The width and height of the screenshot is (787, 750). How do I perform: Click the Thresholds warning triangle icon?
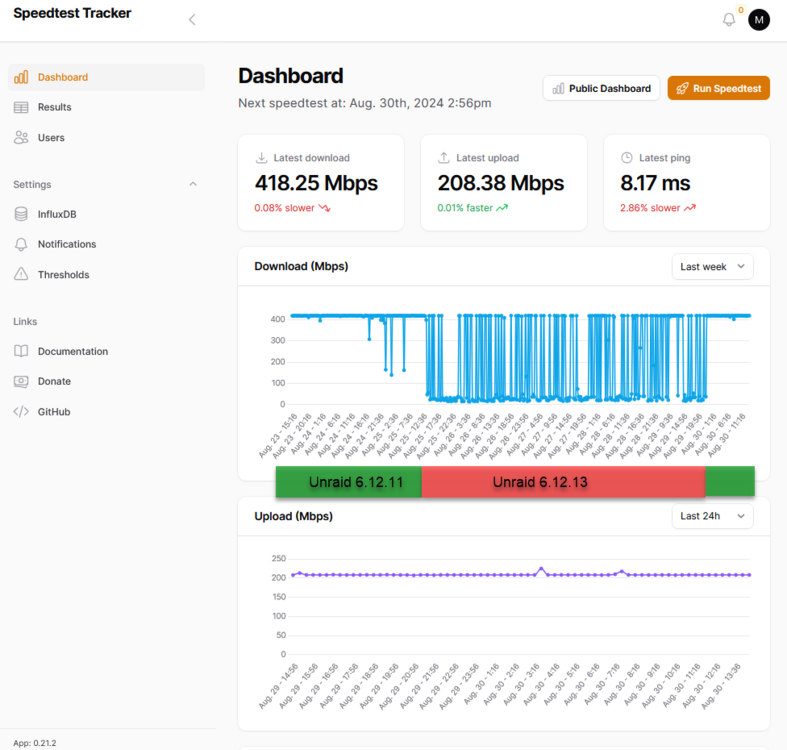pyautogui.click(x=21, y=274)
